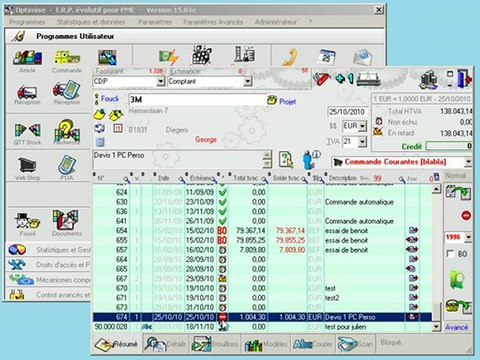
Task: Click the green person icon in the right panel
Action: pos(457,280)
